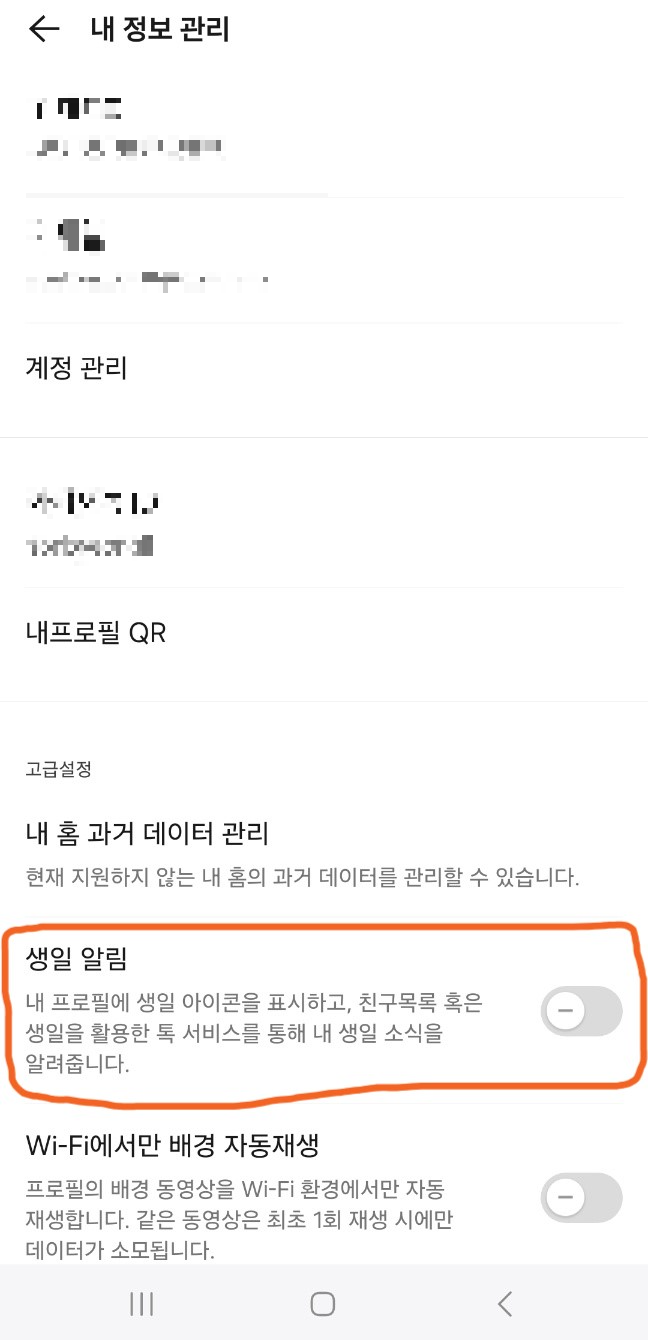Tap the Android navigation bar back chevron

tap(505, 1303)
